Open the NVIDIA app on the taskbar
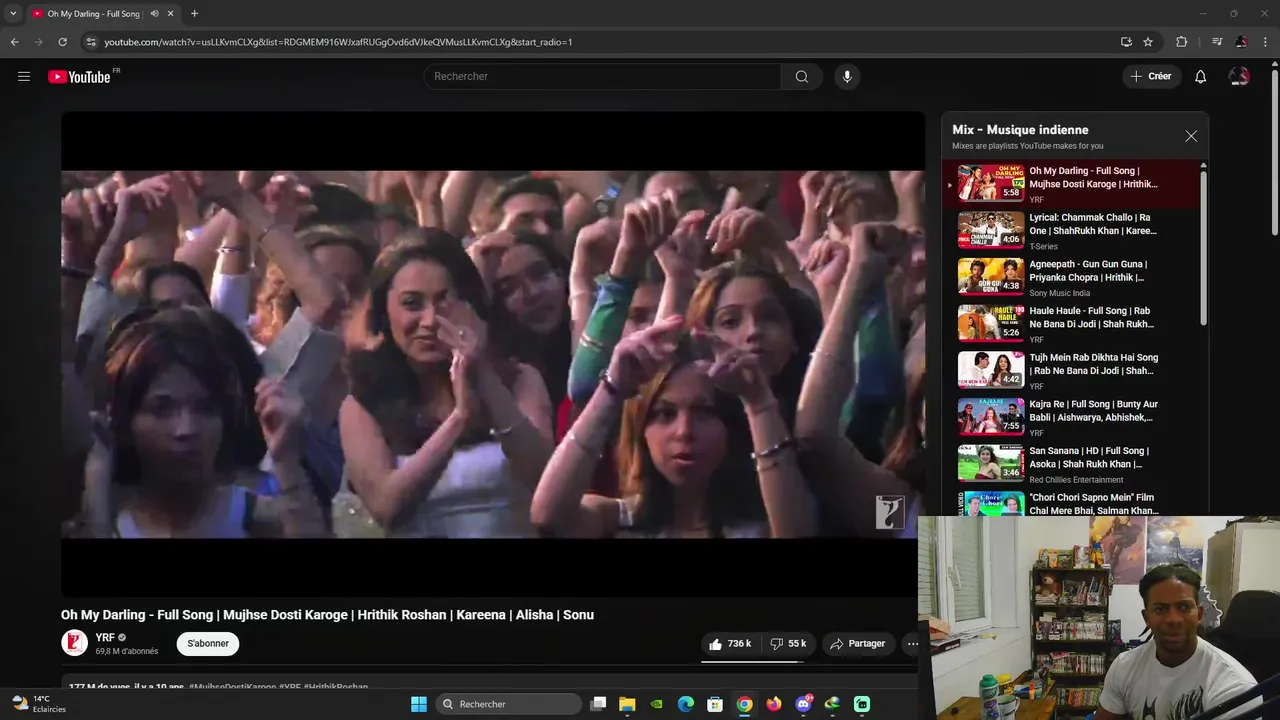This screenshot has width=1280, height=720. [x=656, y=704]
